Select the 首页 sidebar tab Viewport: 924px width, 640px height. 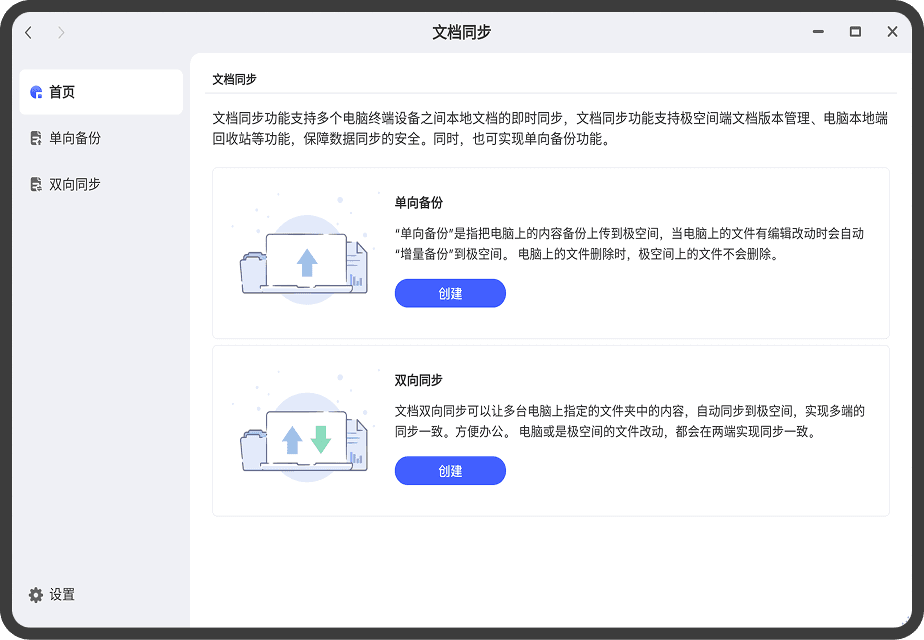click(x=100, y=92)
